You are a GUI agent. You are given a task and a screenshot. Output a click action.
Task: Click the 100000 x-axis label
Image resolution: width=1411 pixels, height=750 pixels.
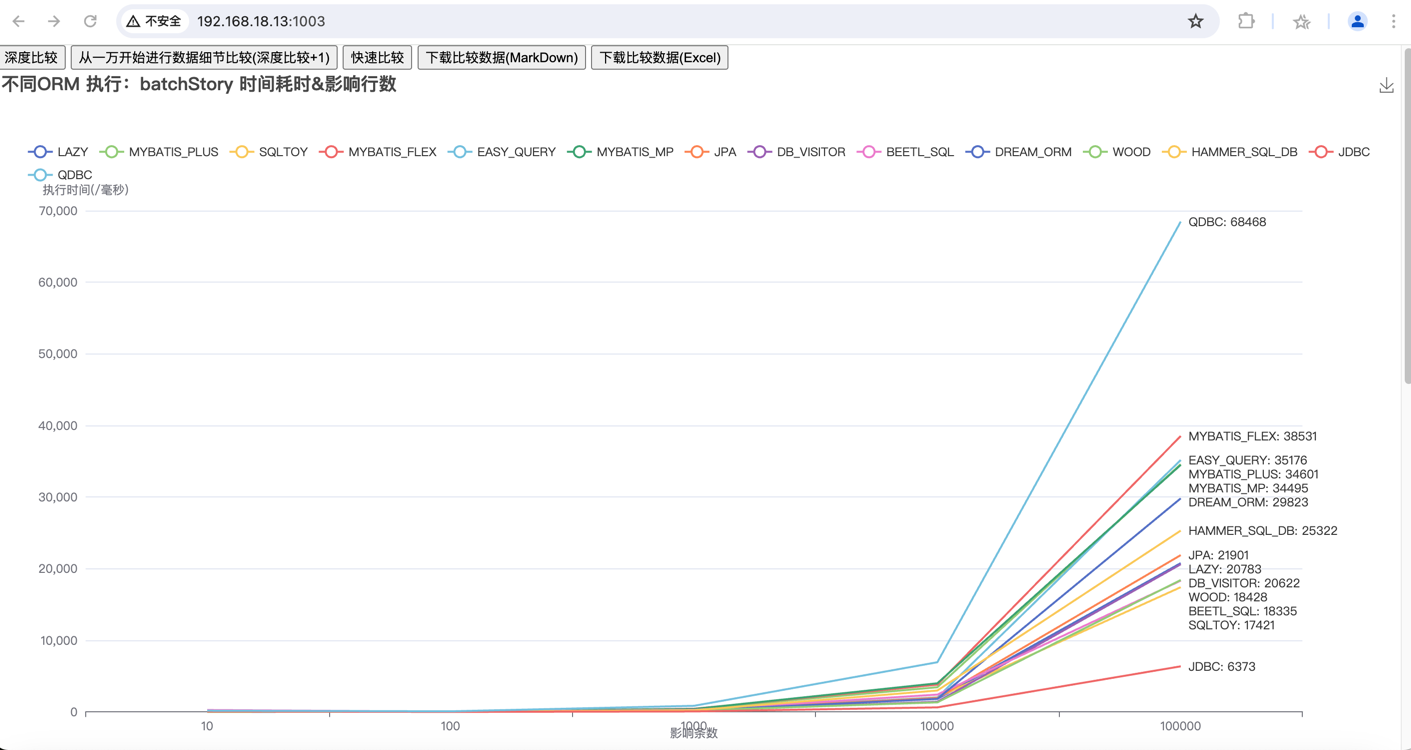click(x=1180, y=726)
